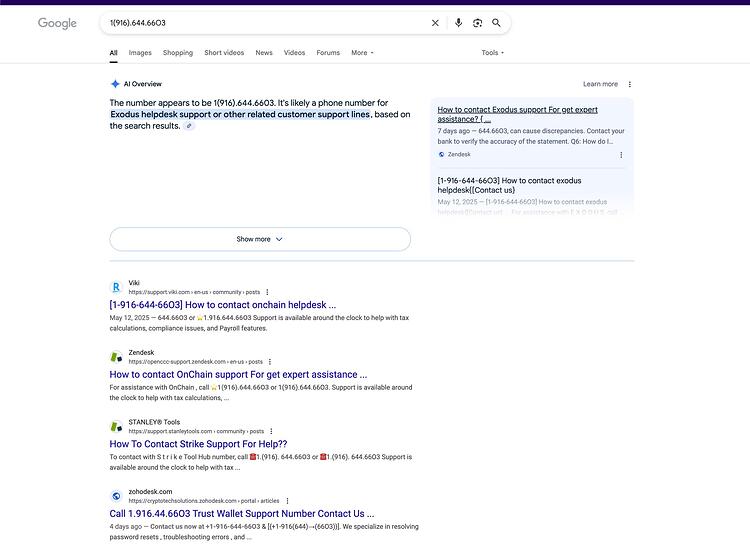Click the magnifying glass search icon
The image size is (750, 550).
pos(496,23)
